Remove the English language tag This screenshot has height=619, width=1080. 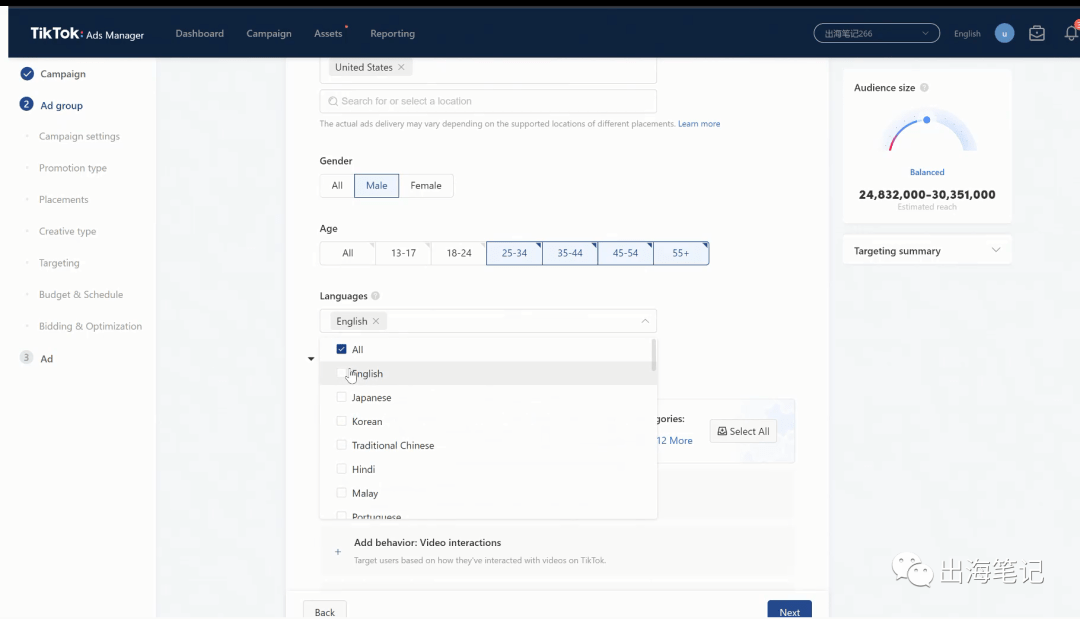click(375, 321)
